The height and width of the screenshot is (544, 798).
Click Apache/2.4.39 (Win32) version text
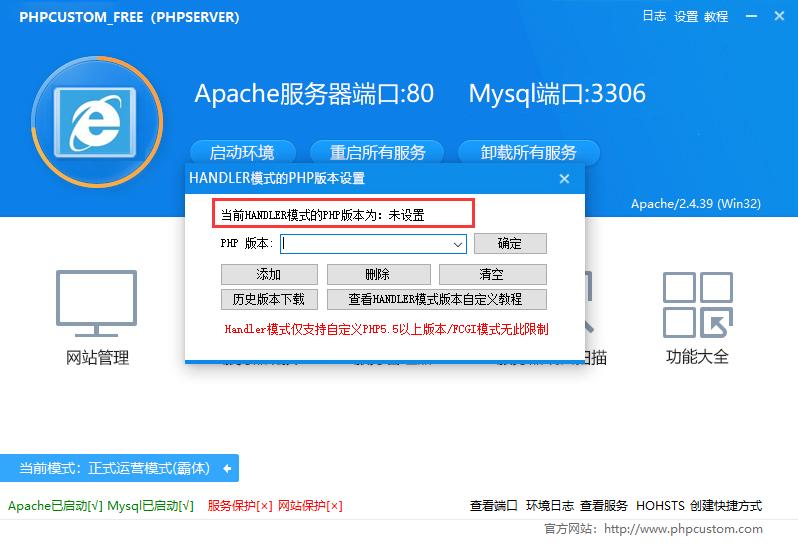point(696,204)
